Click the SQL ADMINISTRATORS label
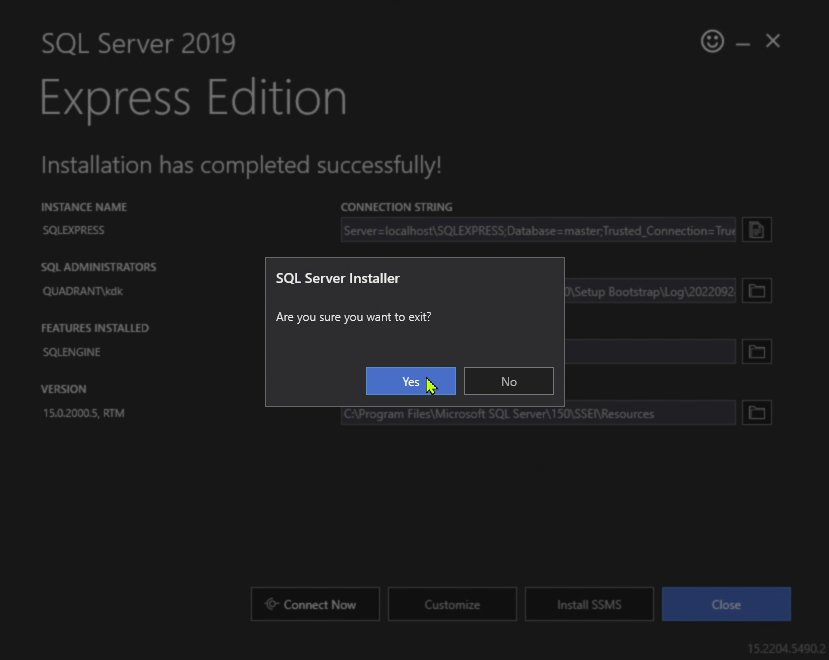The image size is (829, 660). point(98,267)
